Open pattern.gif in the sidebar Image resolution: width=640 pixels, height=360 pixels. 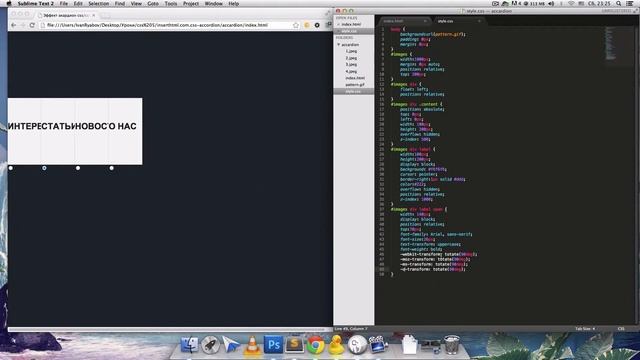point(355,84)
